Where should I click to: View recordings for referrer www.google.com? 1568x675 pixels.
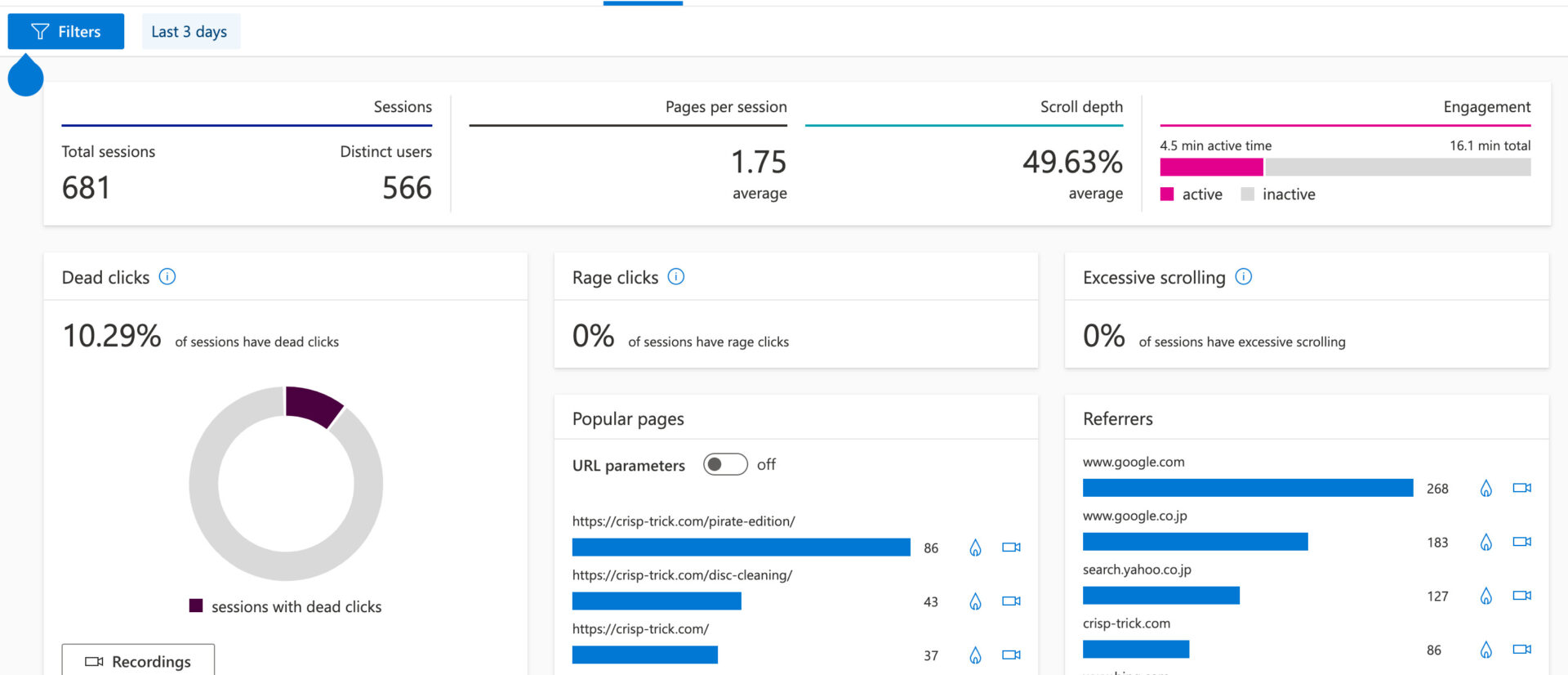click(x=1522, y=488)
